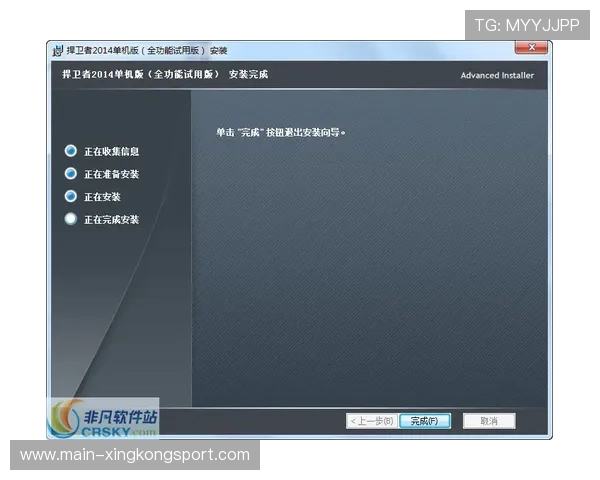
Task: Click the window title 捍卫者2014单机版 安装
Action: click(147, 50)
